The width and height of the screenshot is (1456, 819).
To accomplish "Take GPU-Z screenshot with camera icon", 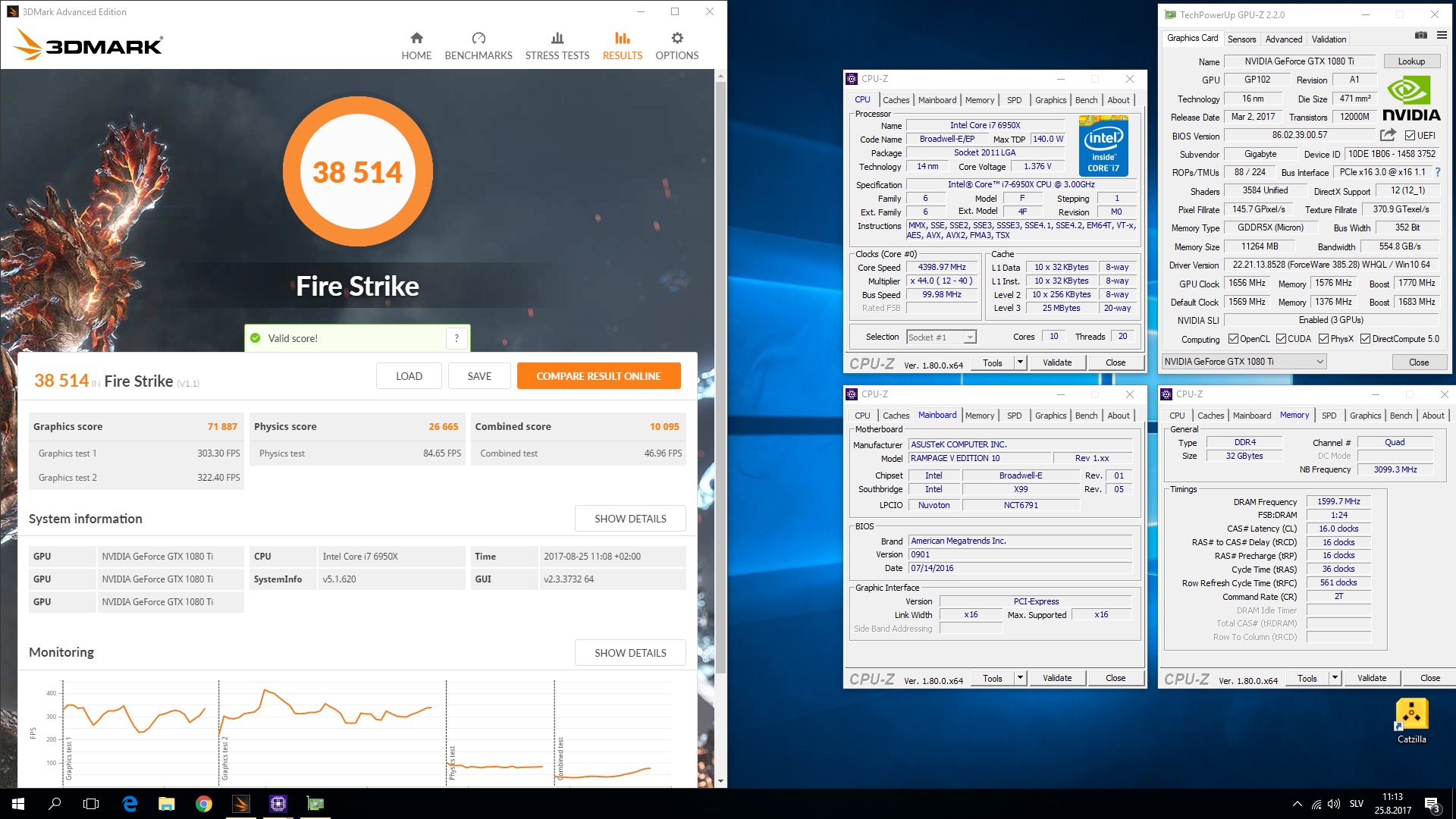I will [x=1421, y=35].
